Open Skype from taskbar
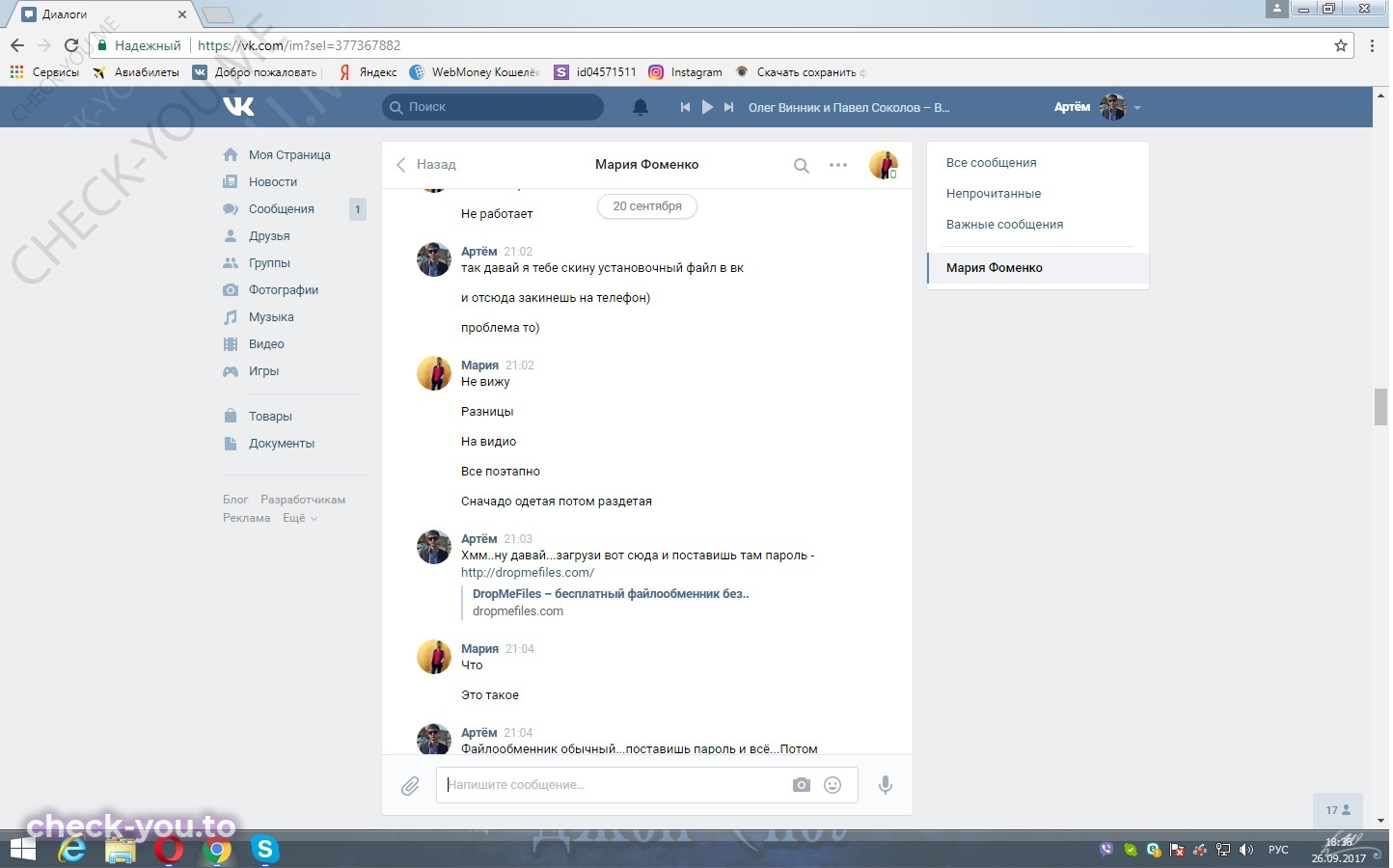The image size is (1393, 868). [264, 850]
